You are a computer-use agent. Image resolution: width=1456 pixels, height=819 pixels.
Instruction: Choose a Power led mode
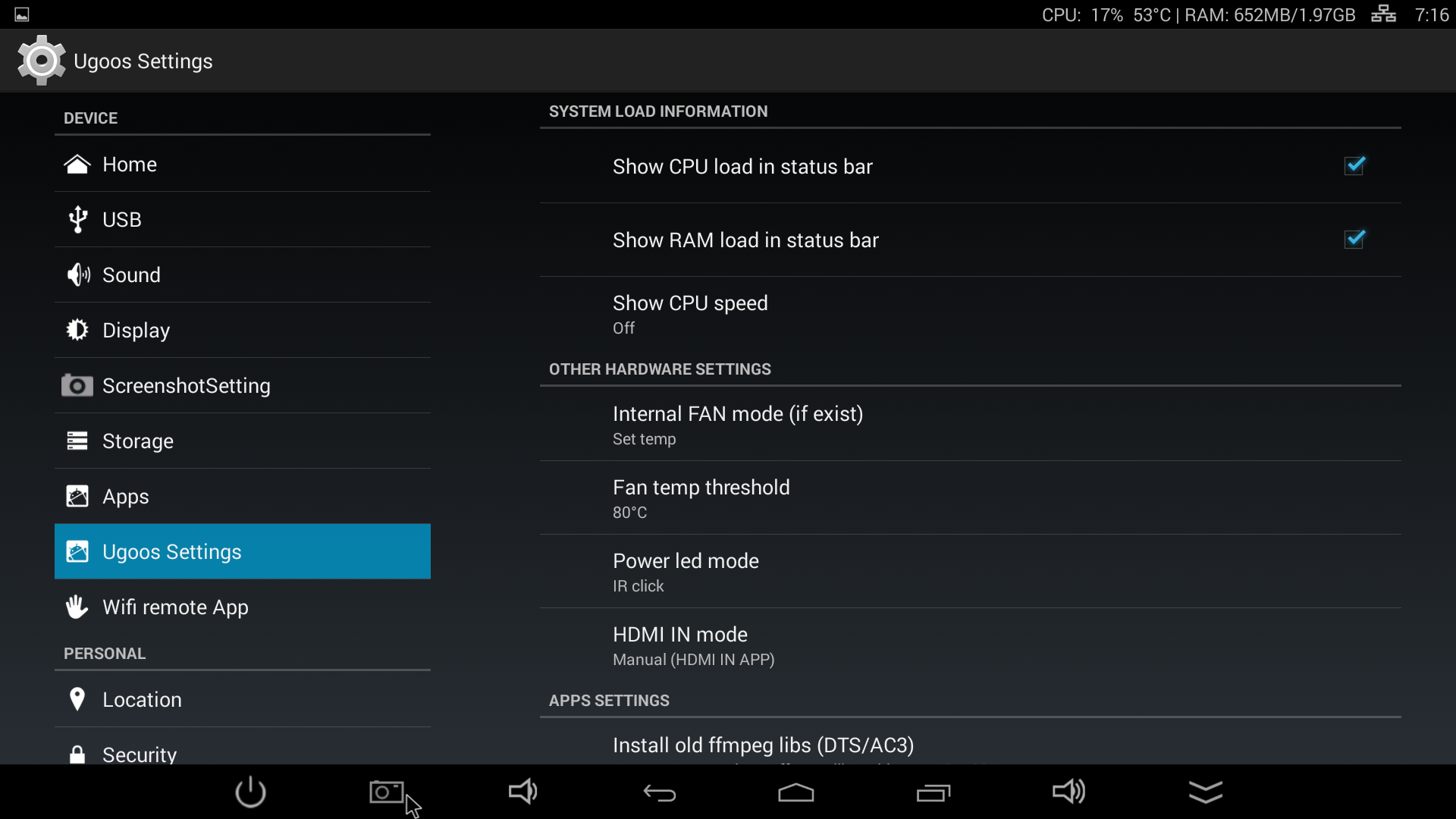(970, 572)
